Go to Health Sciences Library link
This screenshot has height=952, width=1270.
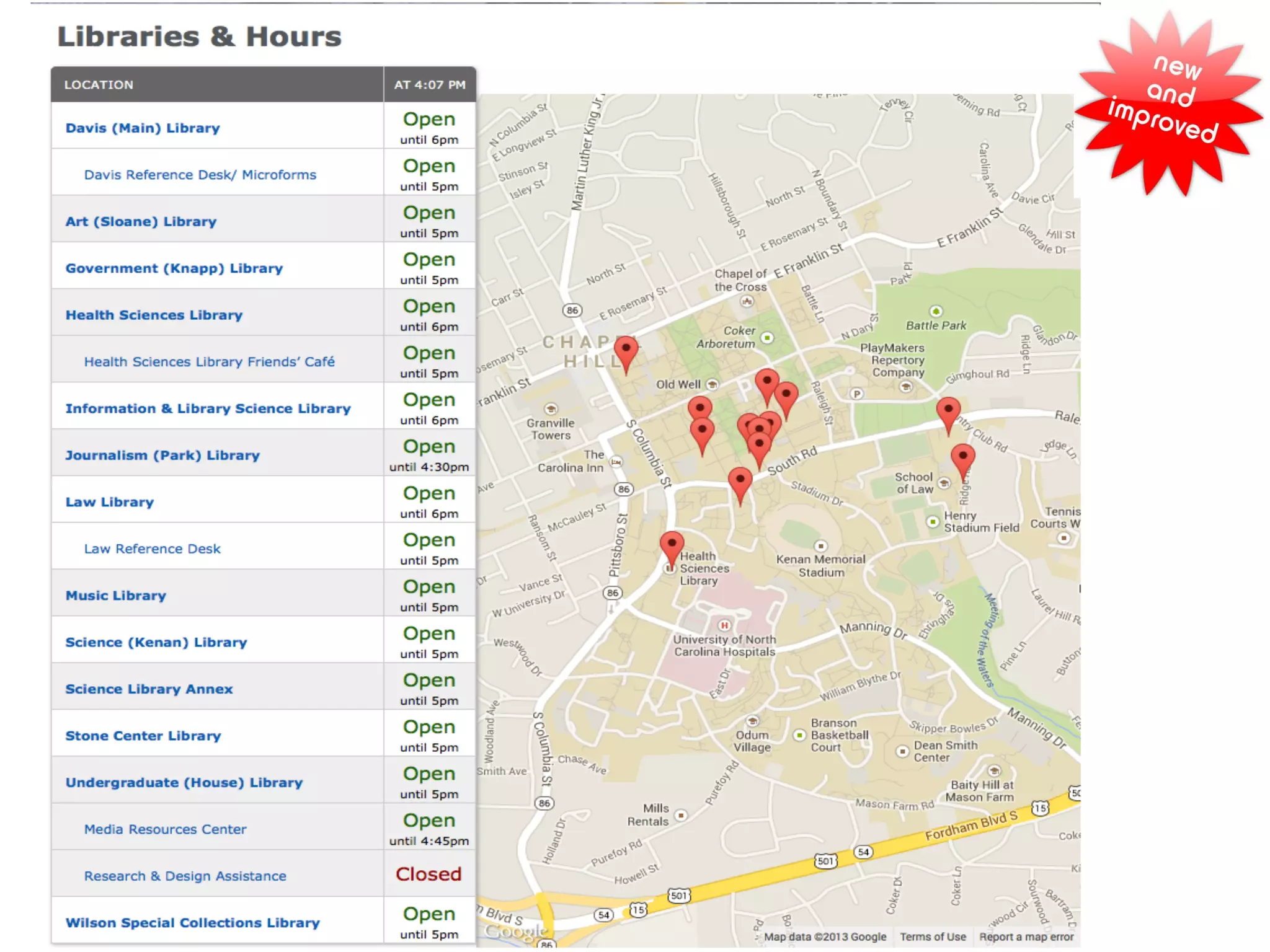pyautogui.click(x=154, y=315)
